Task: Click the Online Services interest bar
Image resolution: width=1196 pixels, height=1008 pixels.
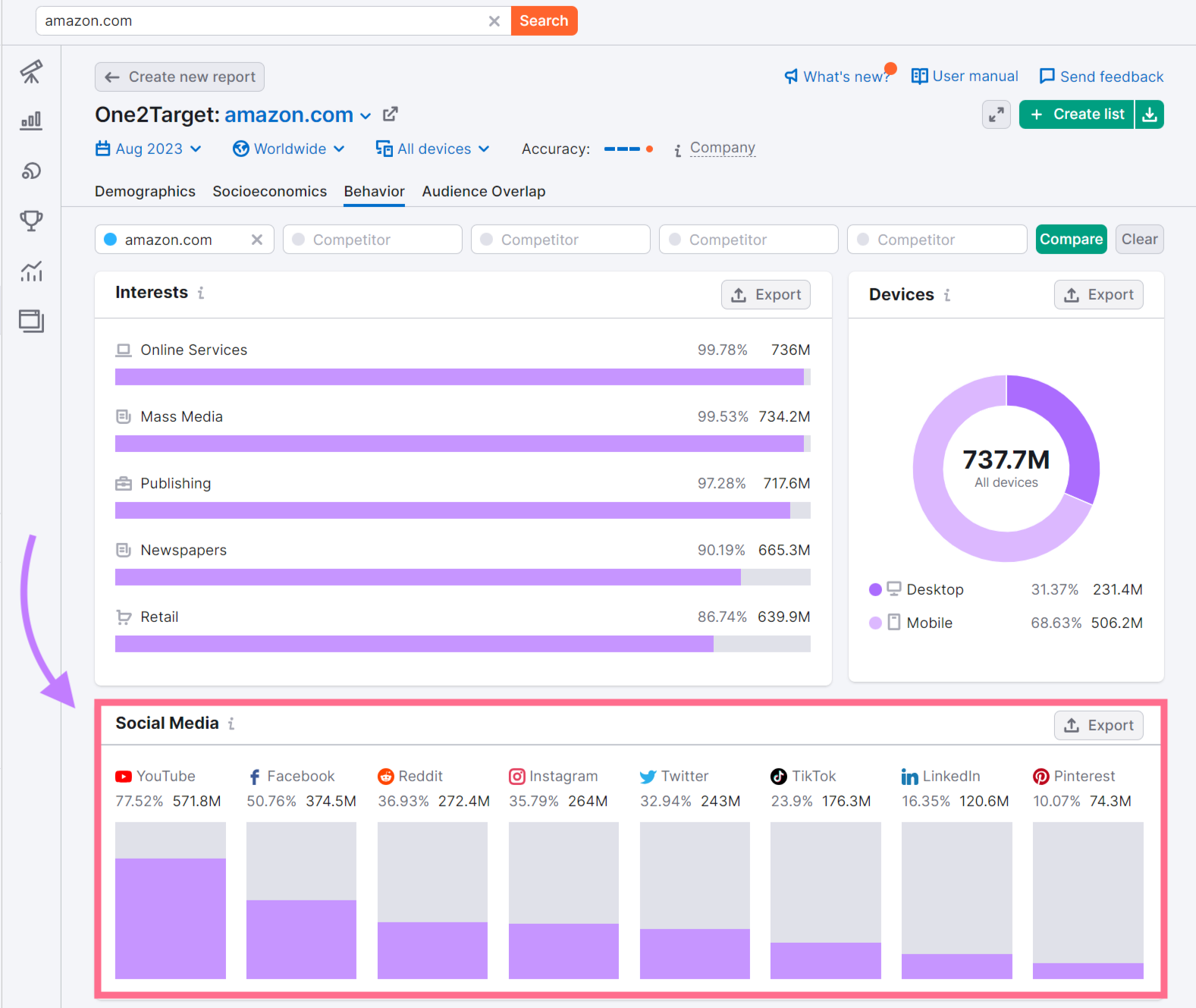Action: point(463,377)
